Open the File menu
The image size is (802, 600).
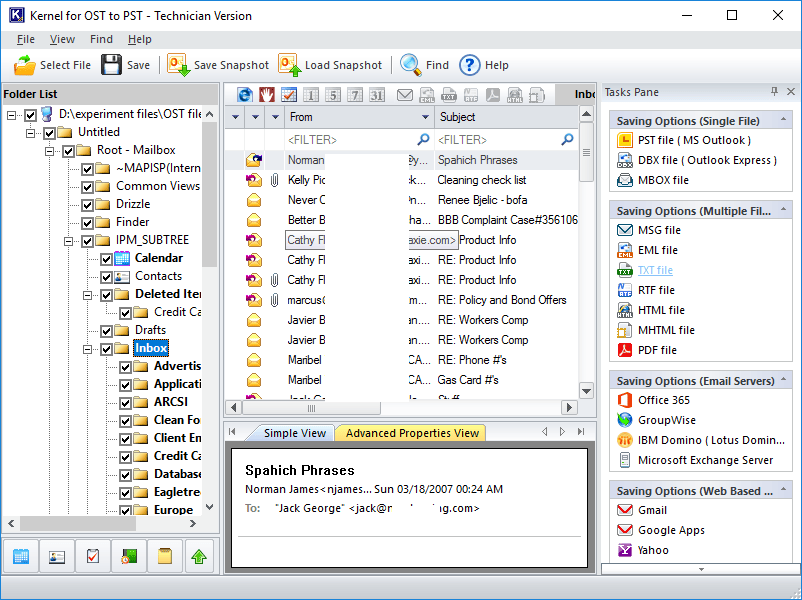click(x=26, y=39)
